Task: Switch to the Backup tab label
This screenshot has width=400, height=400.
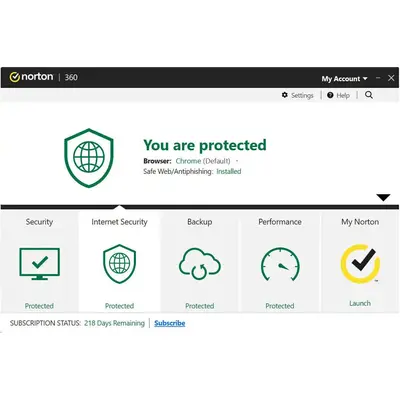Action: coord(200,222)
